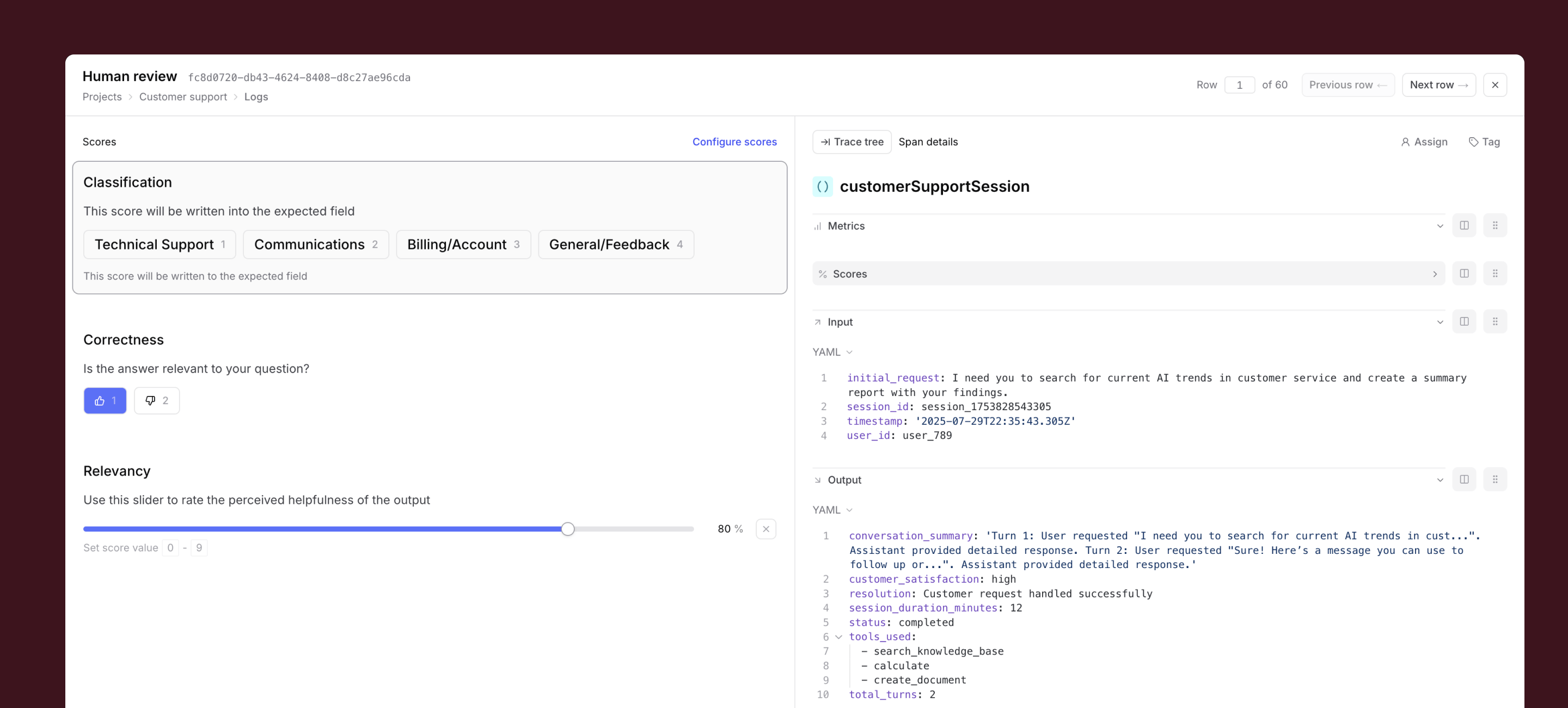Expand the Scores section chevron
The width and height of the screenshot is (1568, 708).
(x=1435, y=273)
